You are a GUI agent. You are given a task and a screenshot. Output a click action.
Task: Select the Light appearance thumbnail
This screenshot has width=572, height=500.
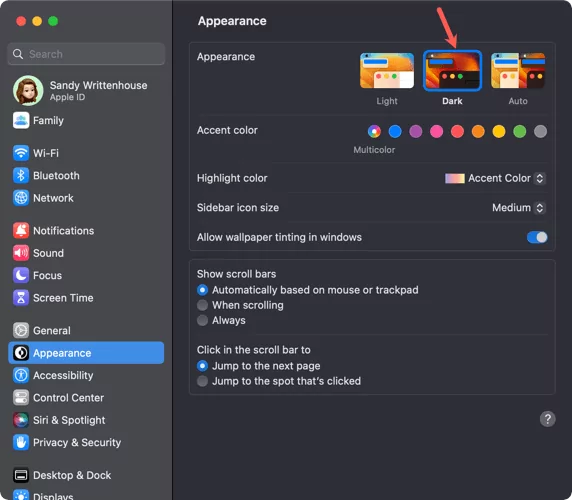point(387,71)
